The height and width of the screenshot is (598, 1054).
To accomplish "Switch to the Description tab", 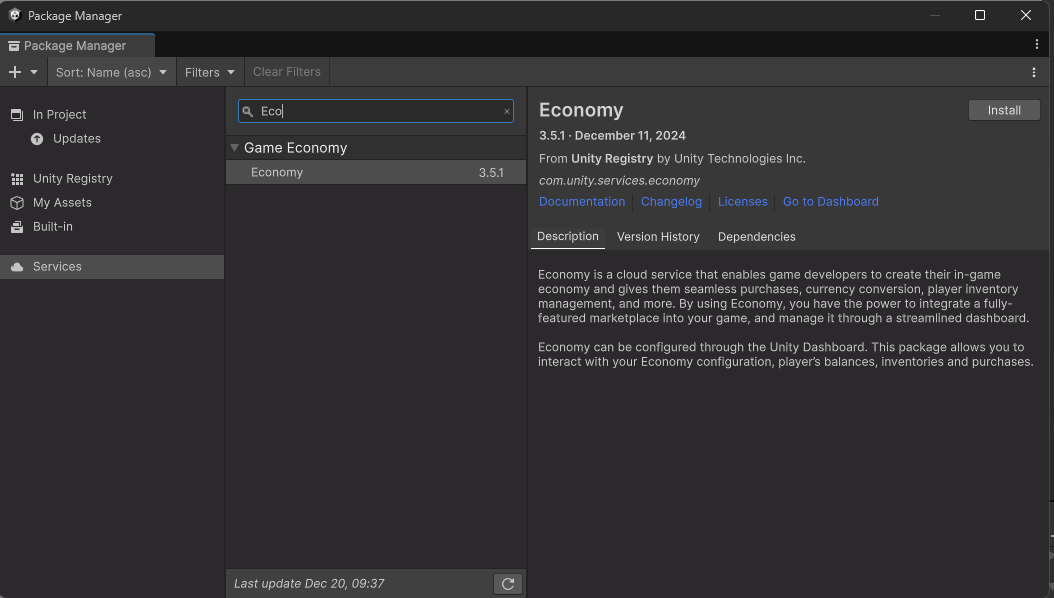I will 568,237.
